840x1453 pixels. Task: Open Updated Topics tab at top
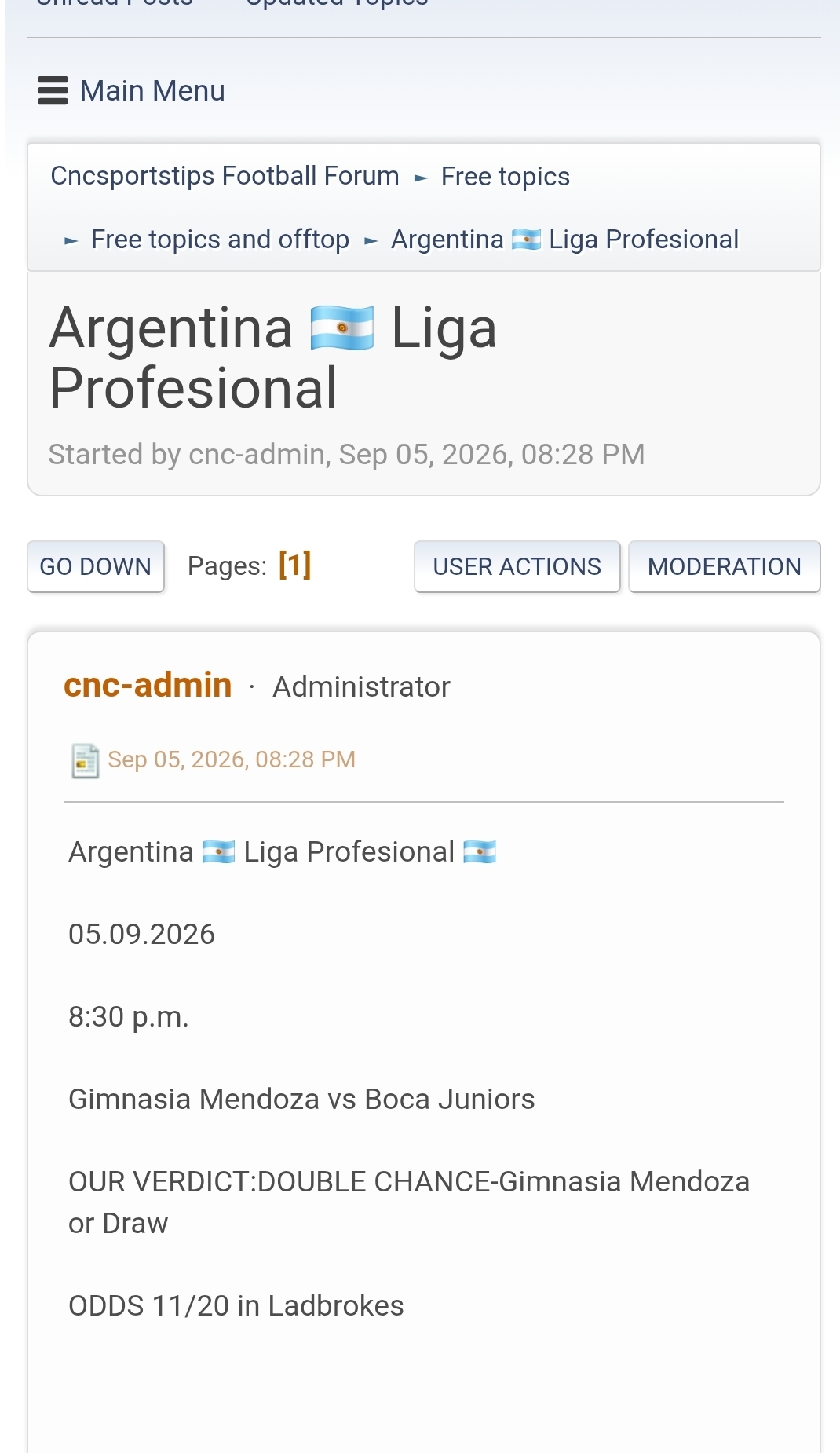coord(337,3)
